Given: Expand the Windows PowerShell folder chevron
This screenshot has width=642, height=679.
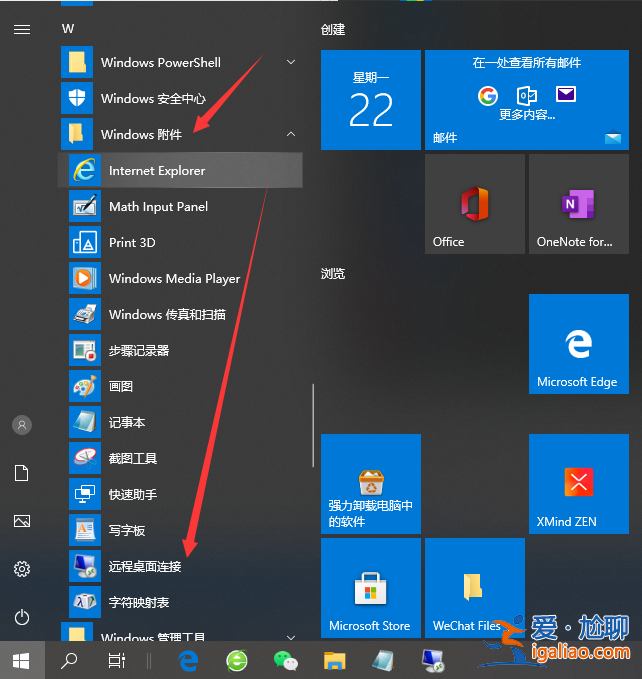Looking at the screenshot, I should pyautogui.click(x=291, y=62).
